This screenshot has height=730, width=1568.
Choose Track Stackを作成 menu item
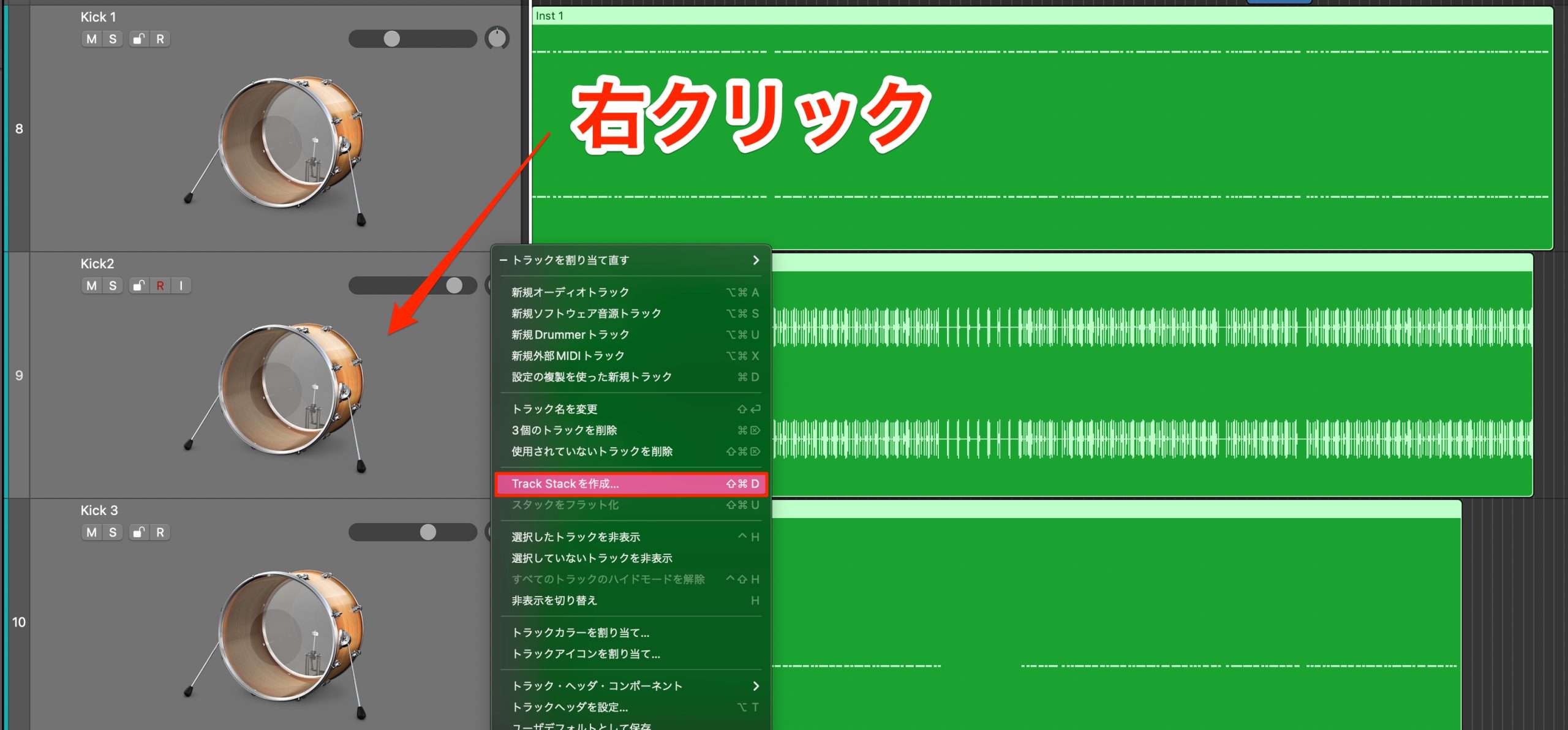[x=631, y=484]
